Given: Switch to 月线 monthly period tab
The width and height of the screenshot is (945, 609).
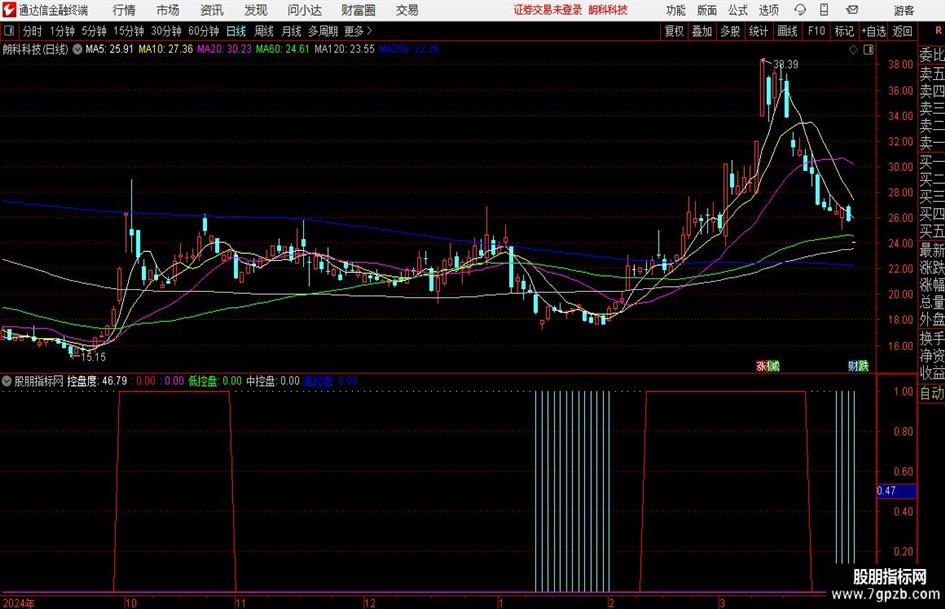Looking at the screenshot, I should point(292,31).
